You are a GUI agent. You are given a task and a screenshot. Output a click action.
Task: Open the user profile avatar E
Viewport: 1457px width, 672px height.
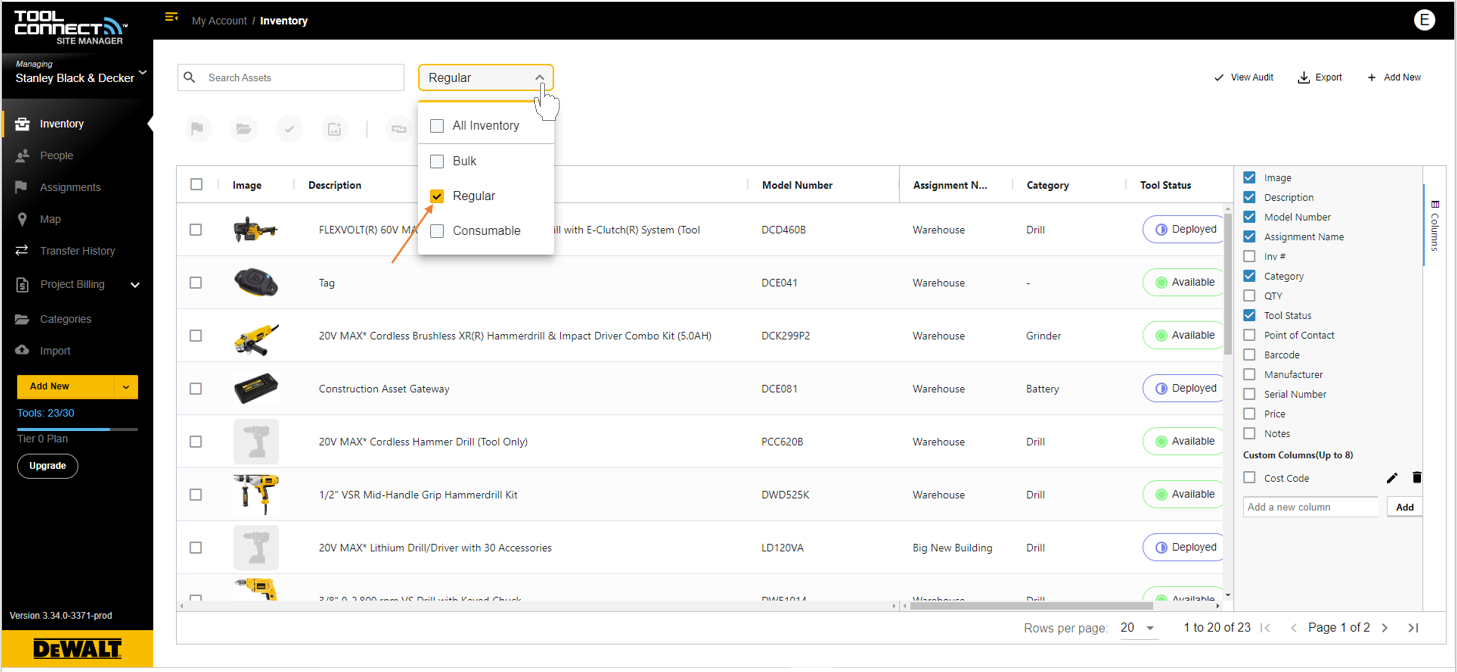(x=1424, y=20)
